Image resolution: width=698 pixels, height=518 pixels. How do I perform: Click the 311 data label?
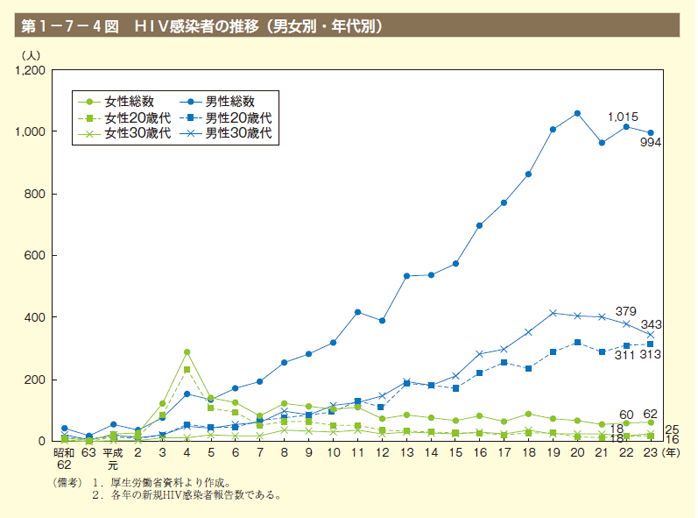624,355
